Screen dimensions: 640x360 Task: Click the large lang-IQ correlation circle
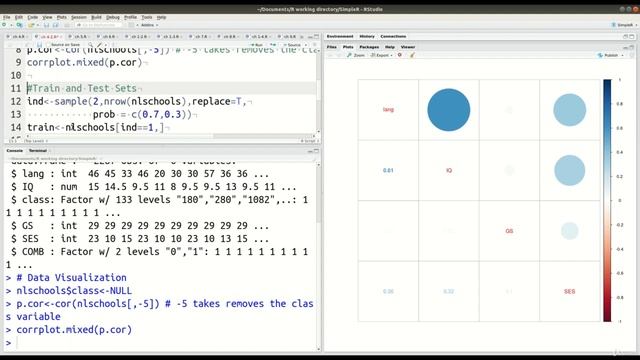[x=449, y=110]
